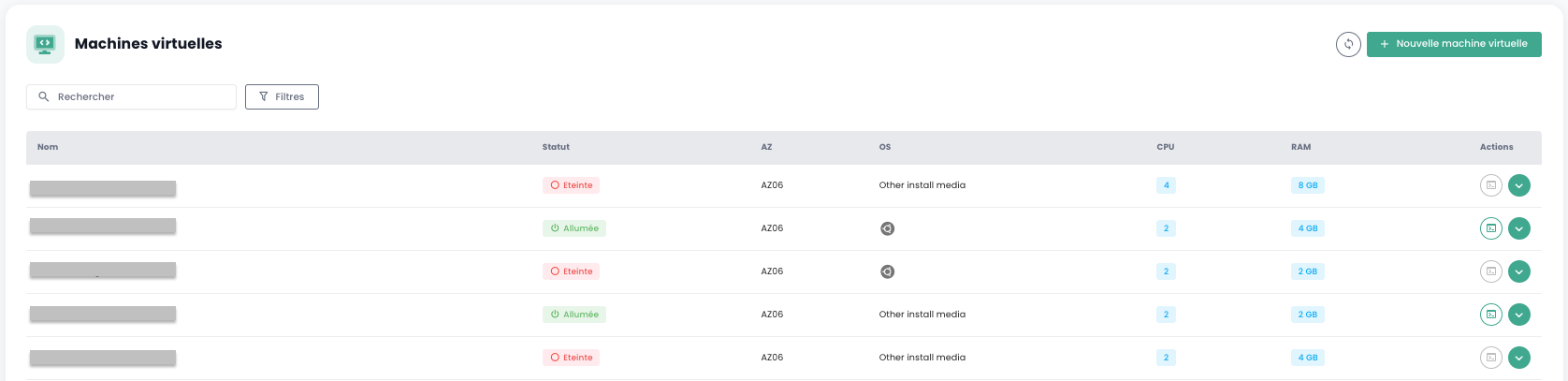Open console for the Allumée VM with 2 GB RAM
The width and height of the screenshot is (1568, 381).
[1490, 315]
